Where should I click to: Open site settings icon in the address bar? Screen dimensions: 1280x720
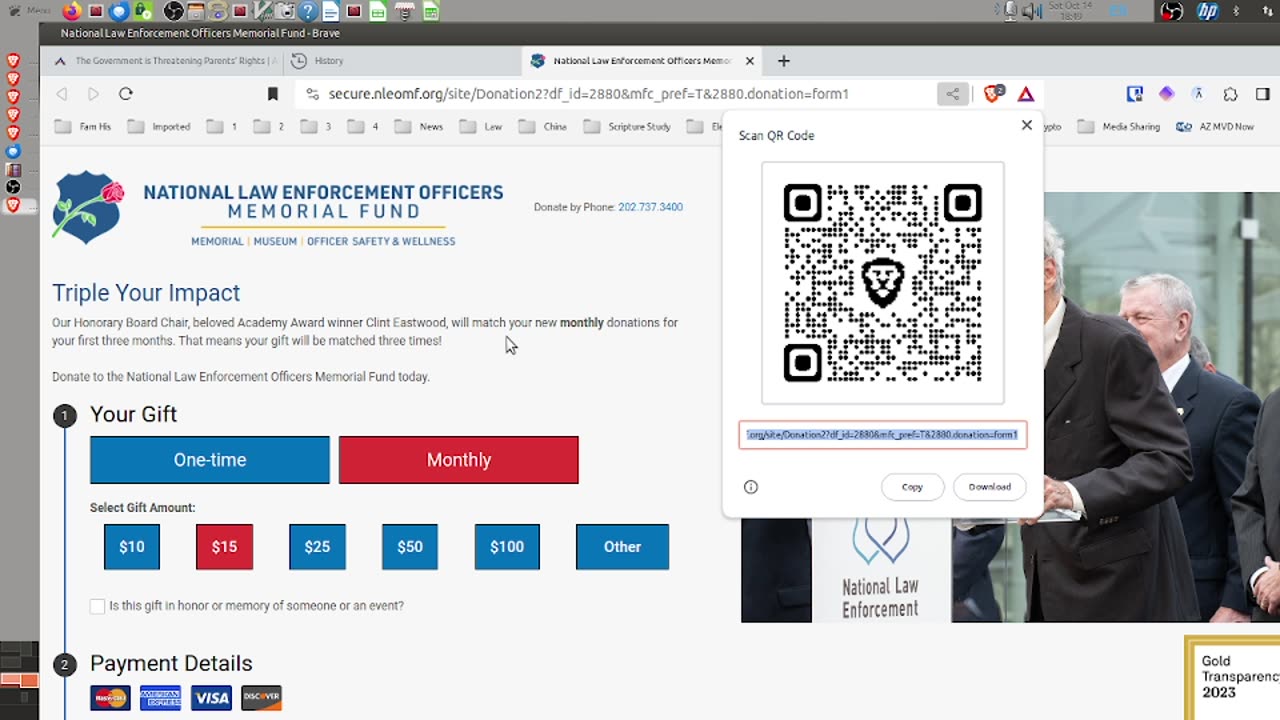312,94
